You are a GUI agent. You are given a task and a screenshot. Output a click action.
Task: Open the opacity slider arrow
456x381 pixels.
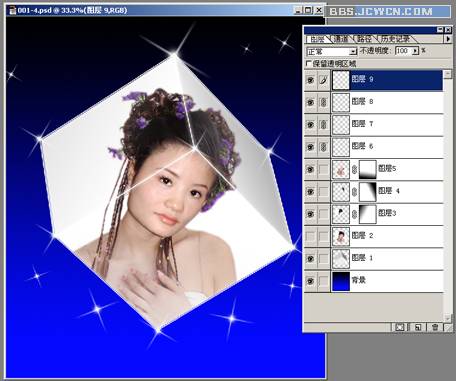[415, 51]
